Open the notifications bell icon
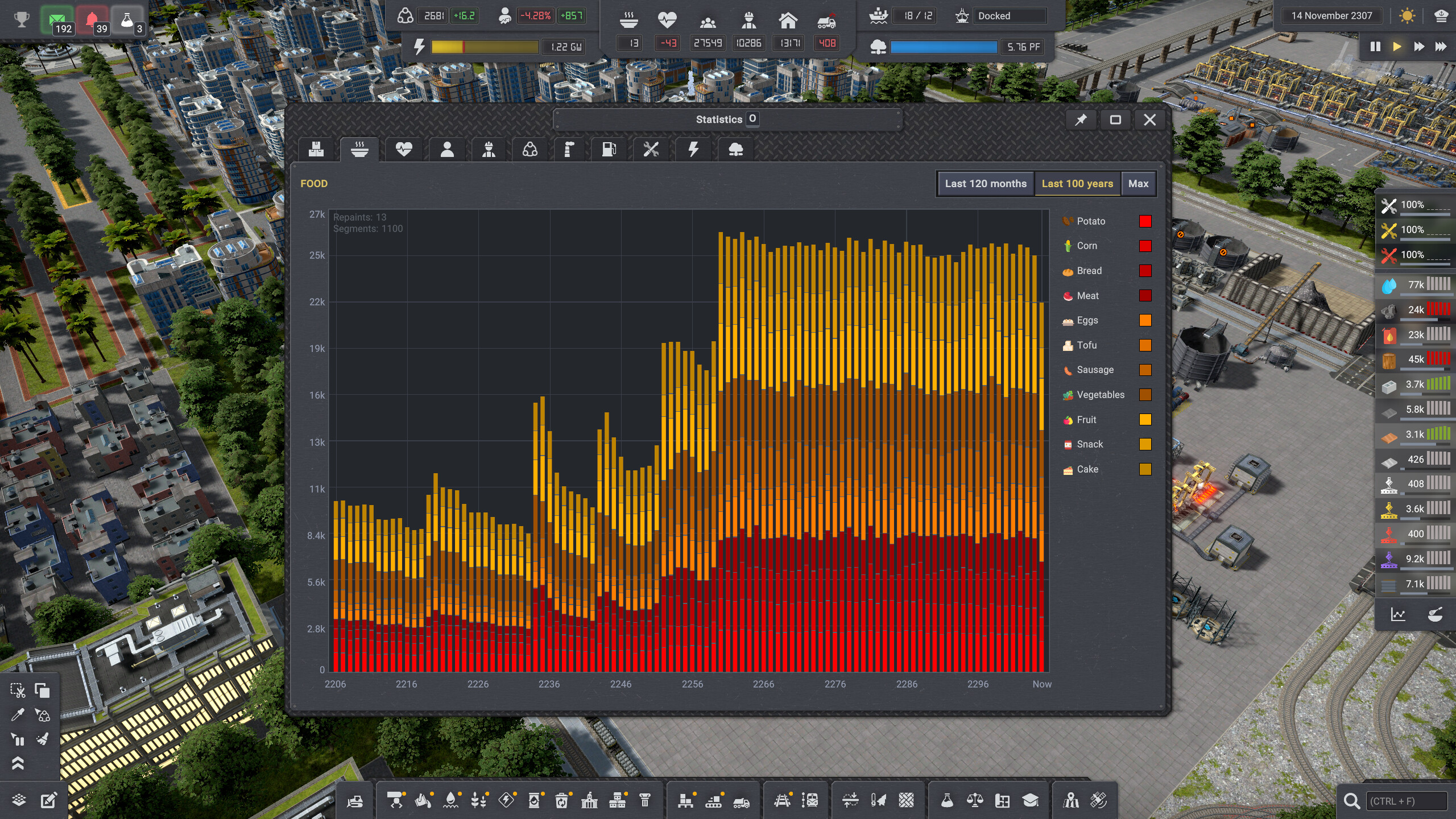 [92, 20]
